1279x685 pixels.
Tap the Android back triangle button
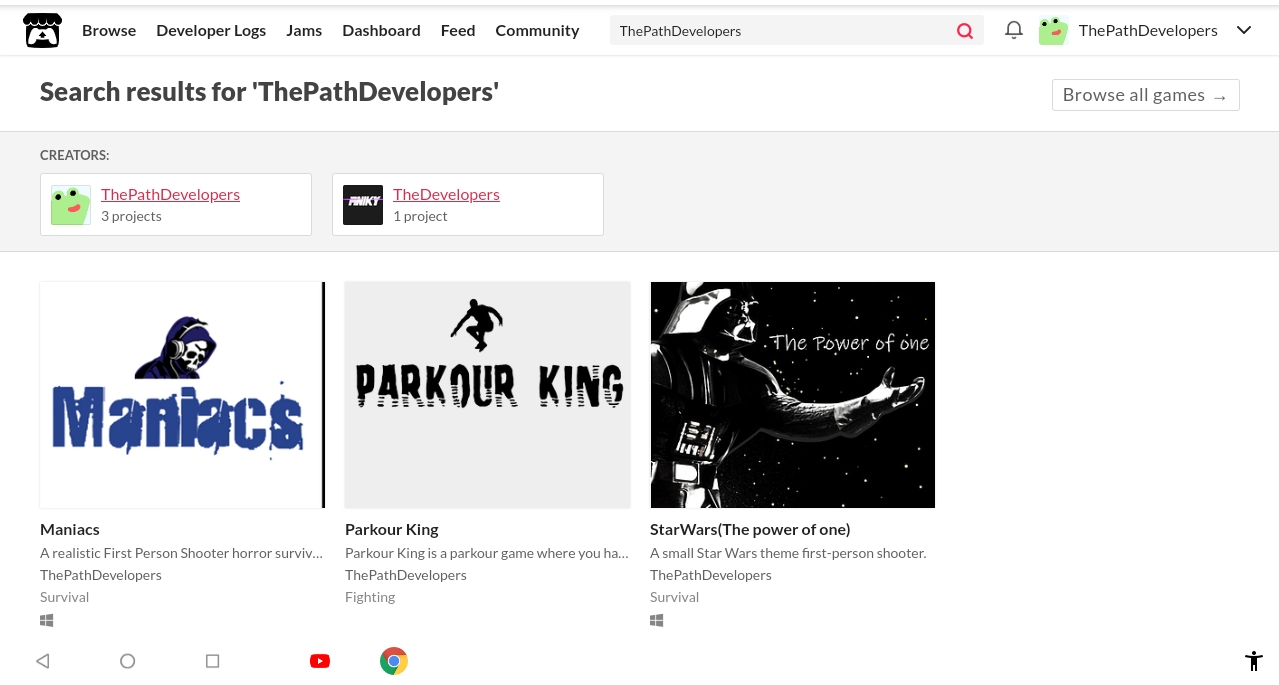coord(42,661)
